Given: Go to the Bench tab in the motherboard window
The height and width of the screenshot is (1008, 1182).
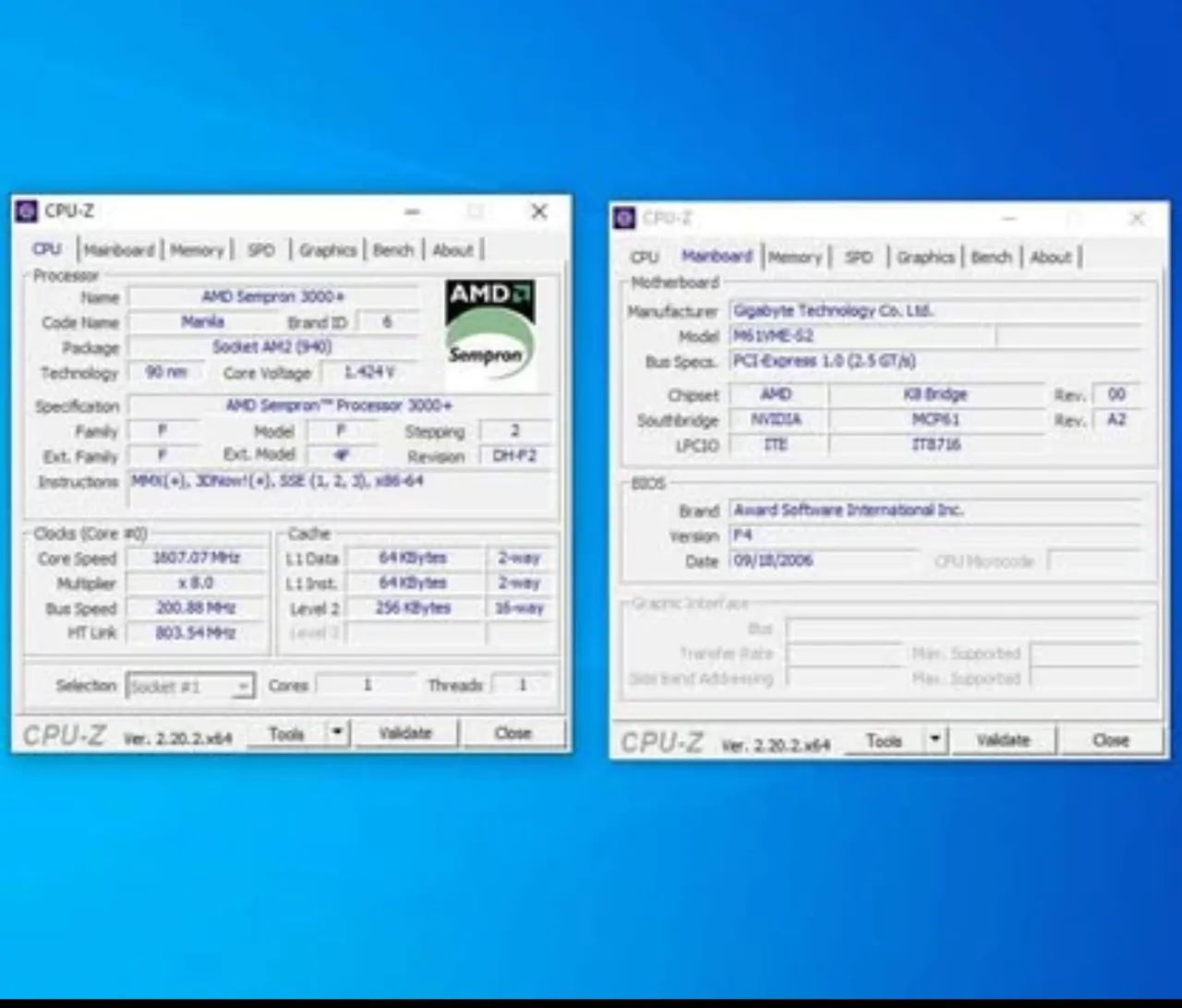Looking at the screenshot, I should [x=992, y=258].
